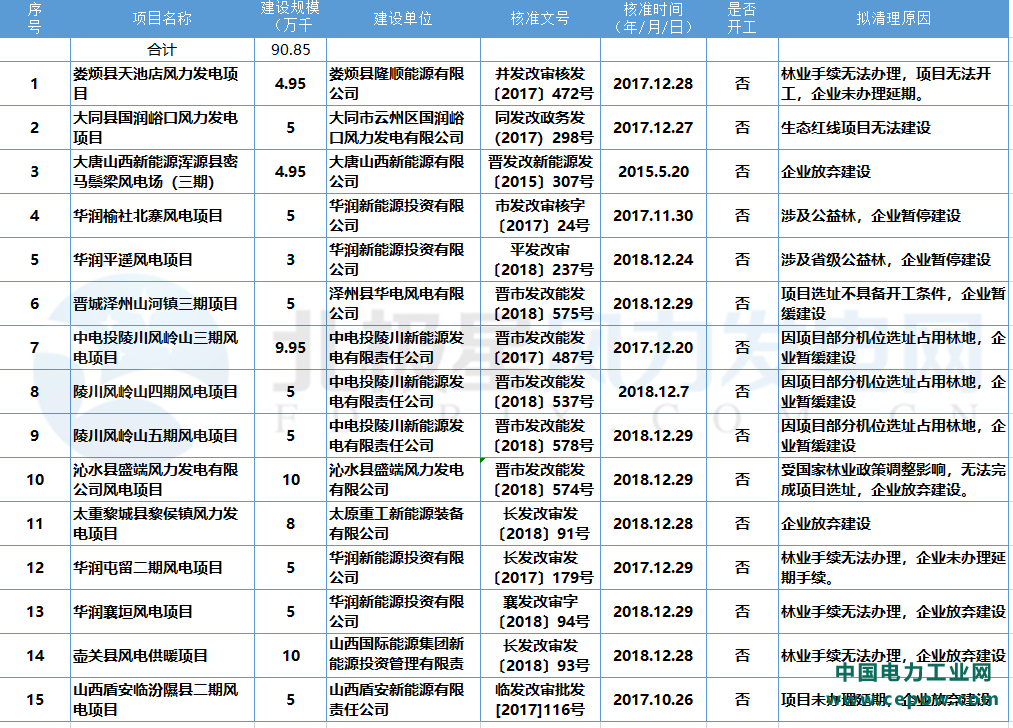This screenshot has height=728, width=1013.
Task: Click company 山西盾安新能源有限责任公司
Action: [397, 699]
